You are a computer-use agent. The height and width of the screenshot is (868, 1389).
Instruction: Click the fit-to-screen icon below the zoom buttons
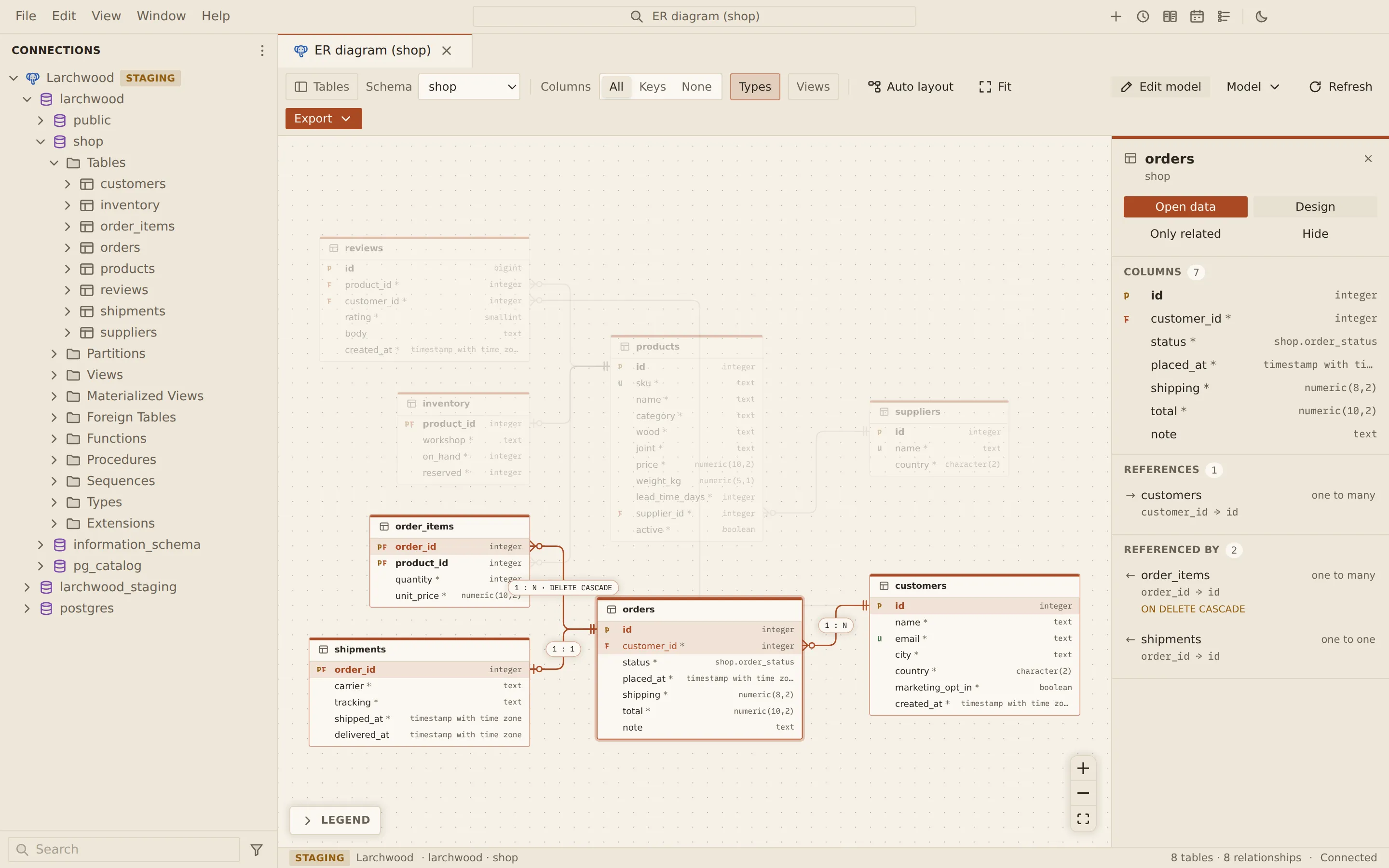tap(1083, 819)
